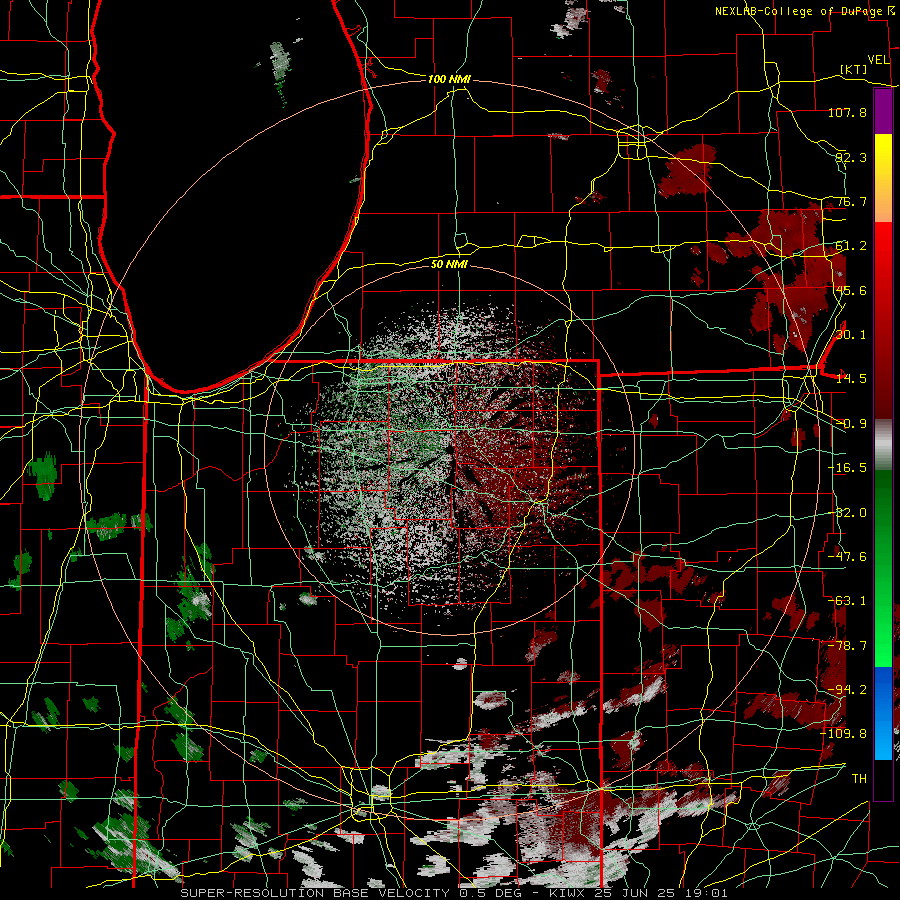Select the -109.8 scale value
Image resolution: width=900 pixels, height=900 pixels.
pos(844,734)
